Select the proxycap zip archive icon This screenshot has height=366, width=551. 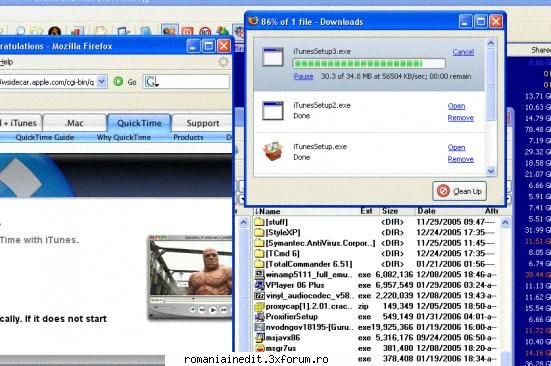pyautogui.click(x=259, y=306)
